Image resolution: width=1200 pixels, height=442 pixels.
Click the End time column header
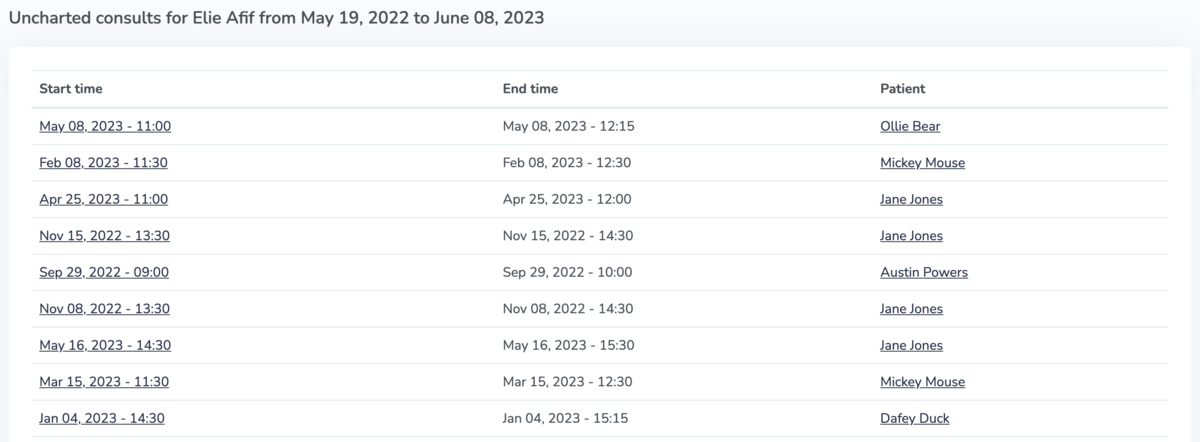530,89
